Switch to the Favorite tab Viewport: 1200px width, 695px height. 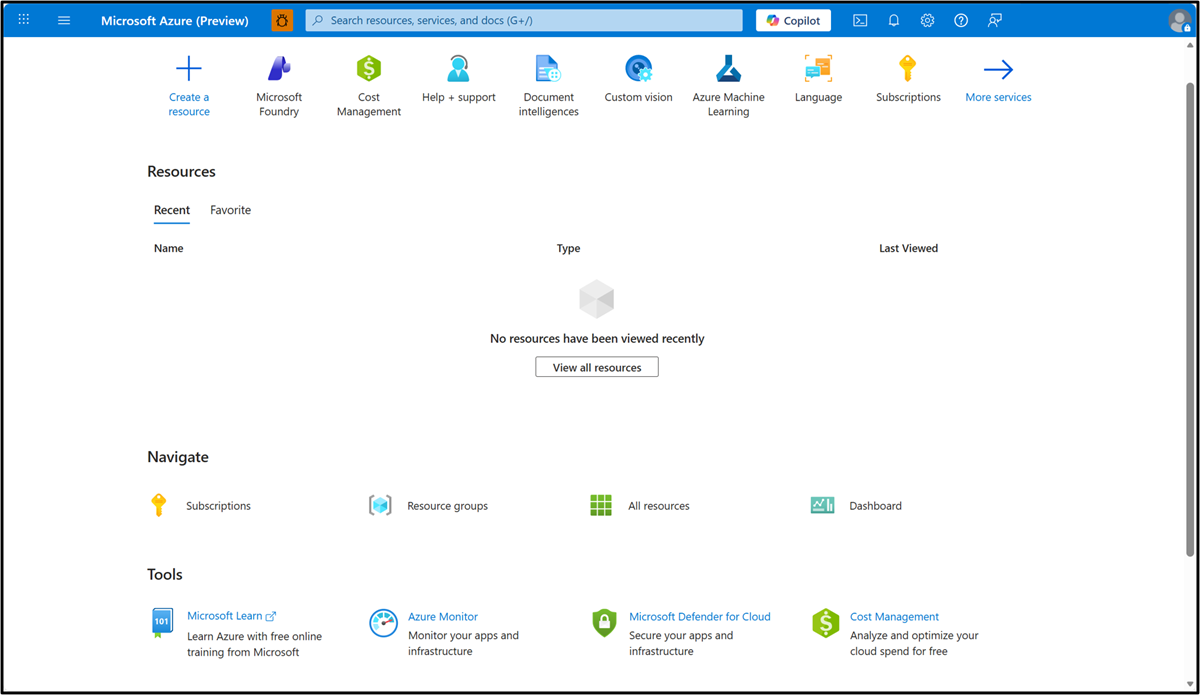230,210
